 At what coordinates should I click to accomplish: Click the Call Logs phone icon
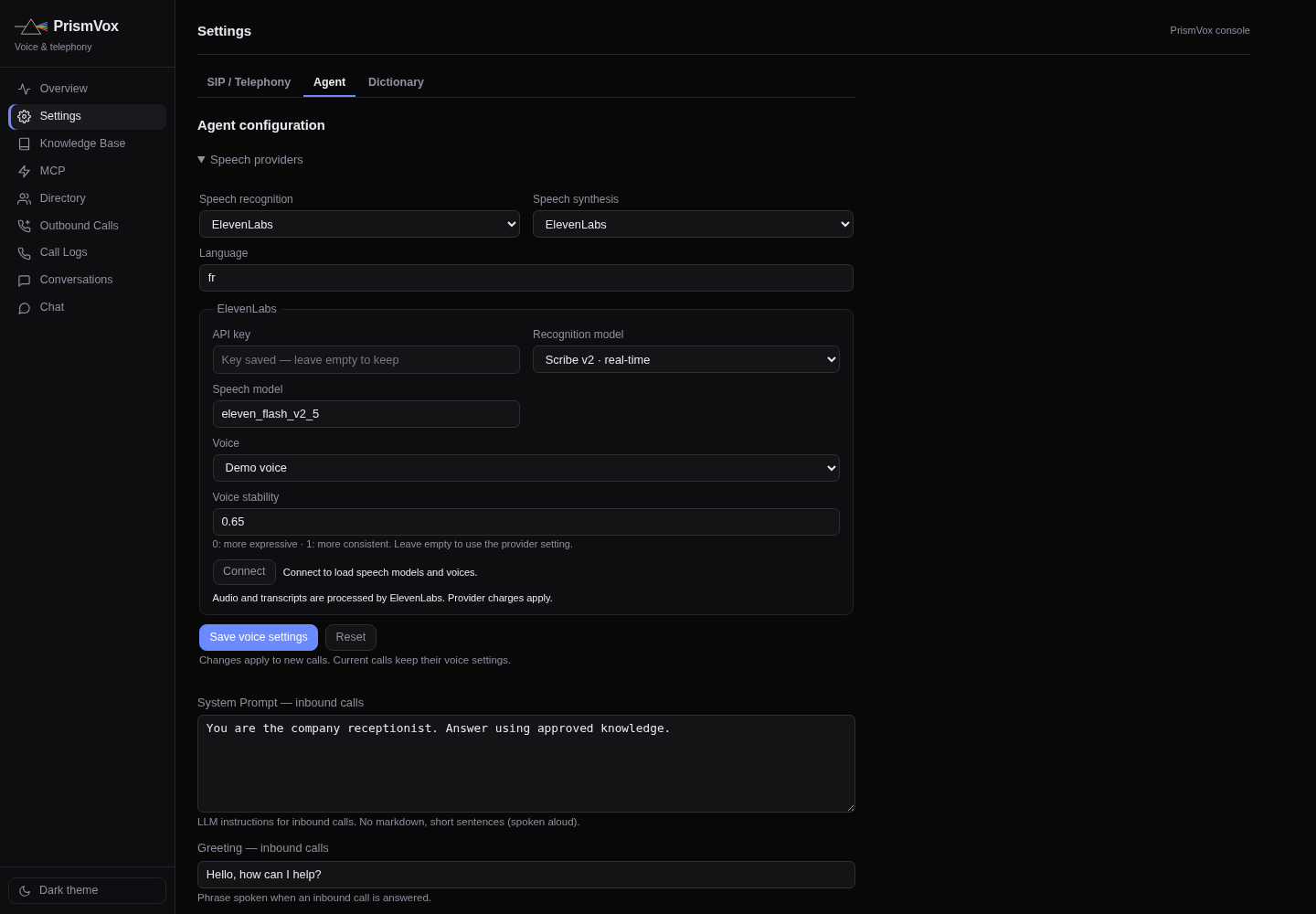pos(25,253)
